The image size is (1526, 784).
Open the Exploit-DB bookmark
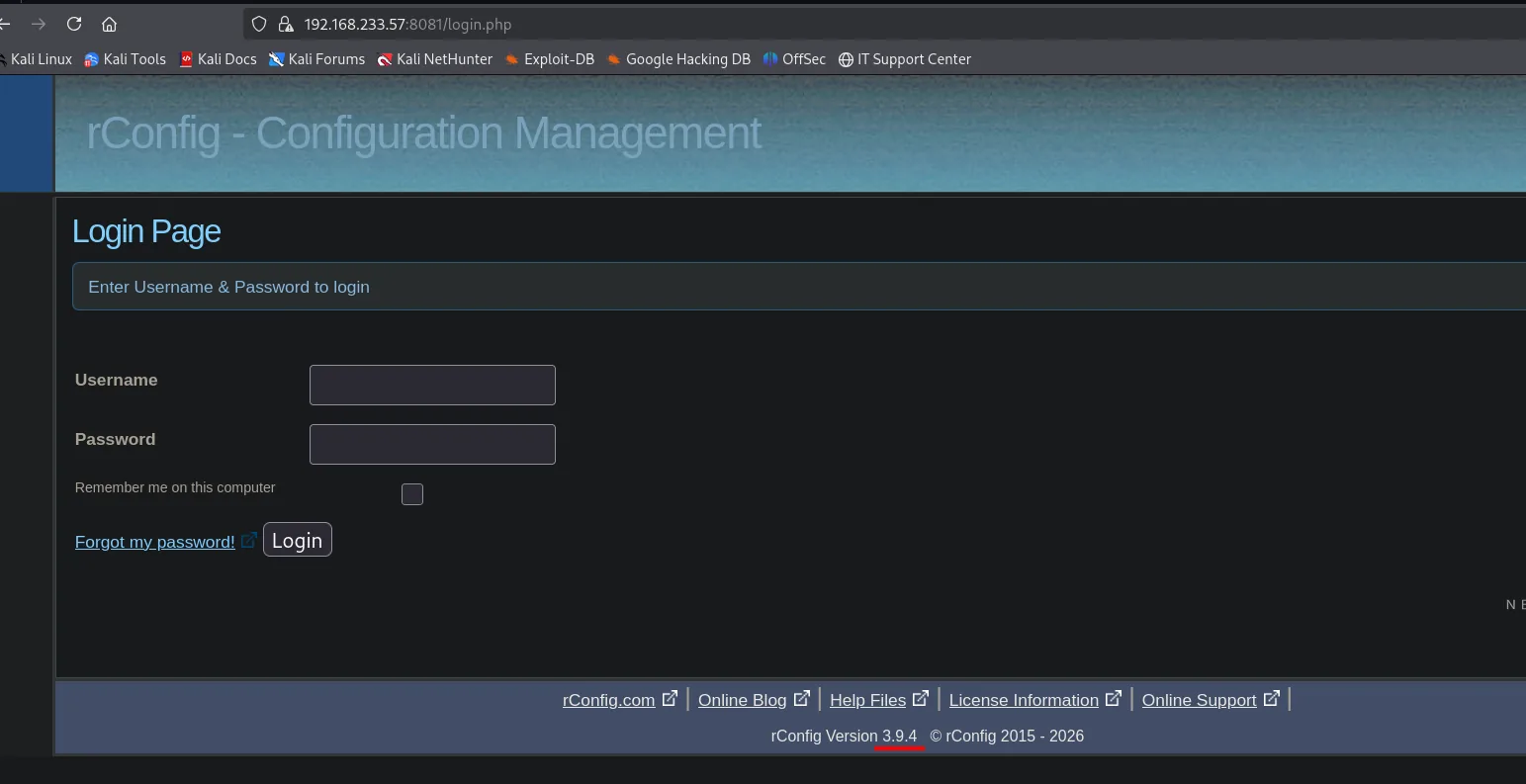click(550, 59)
